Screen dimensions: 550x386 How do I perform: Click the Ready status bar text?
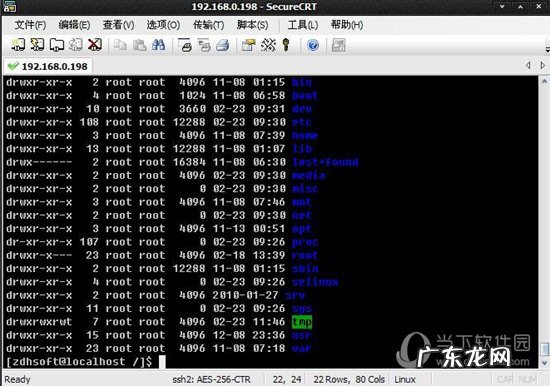(17, 379)
